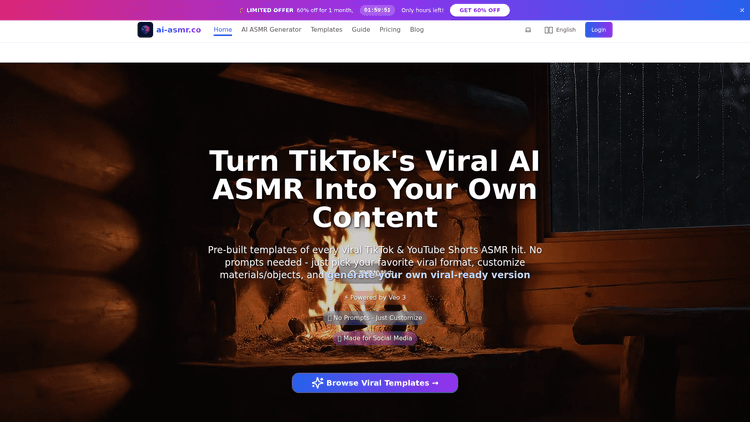Dismiss the limited offer banner
750x422 pixels.
point(742,10)
